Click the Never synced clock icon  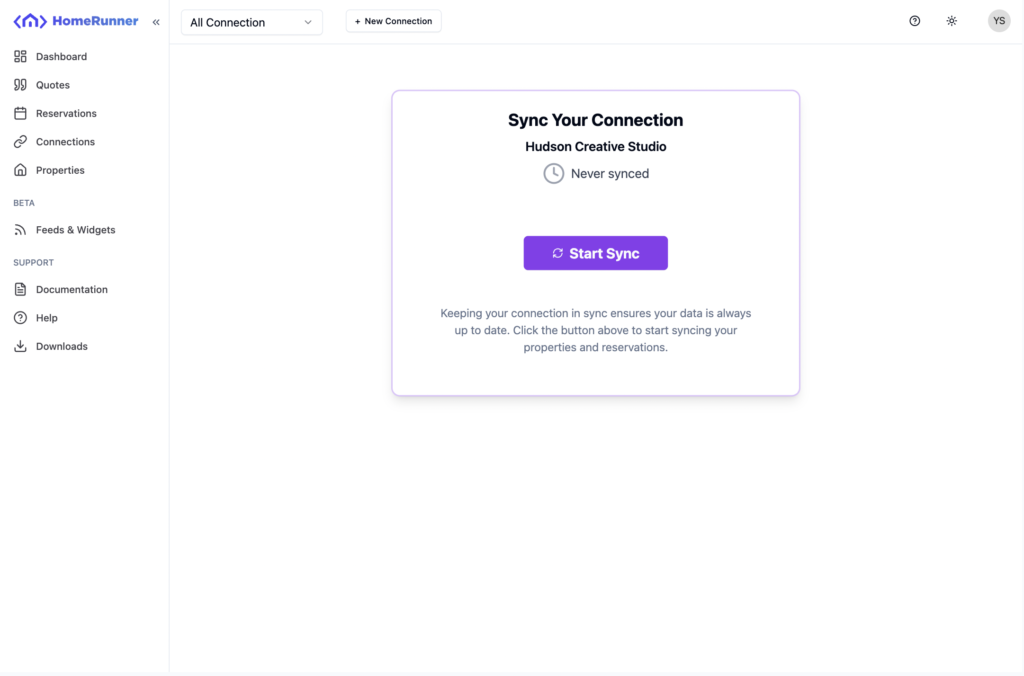[553, 174]
